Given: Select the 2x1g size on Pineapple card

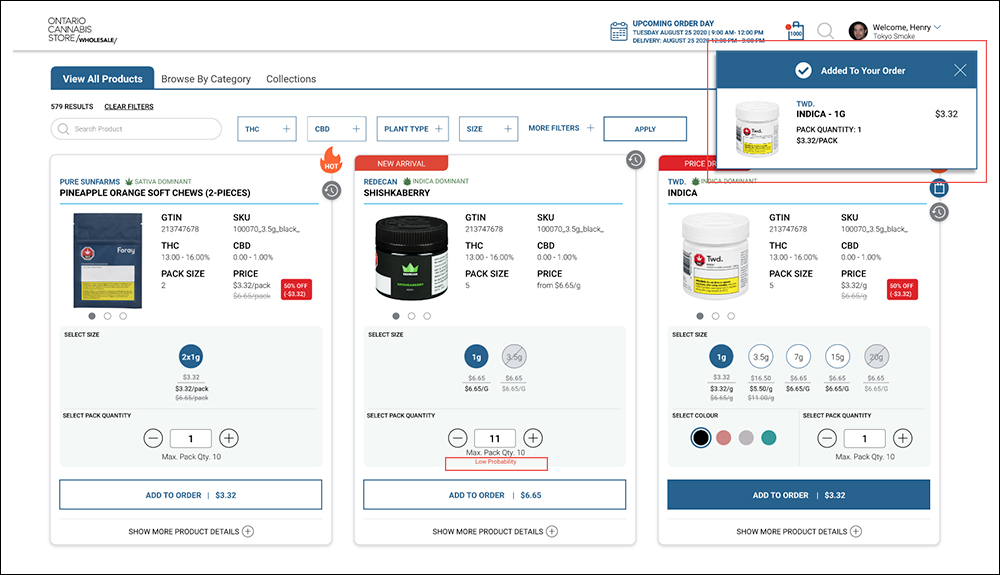Looking at the screenshot, I should [x=191, y=357].
